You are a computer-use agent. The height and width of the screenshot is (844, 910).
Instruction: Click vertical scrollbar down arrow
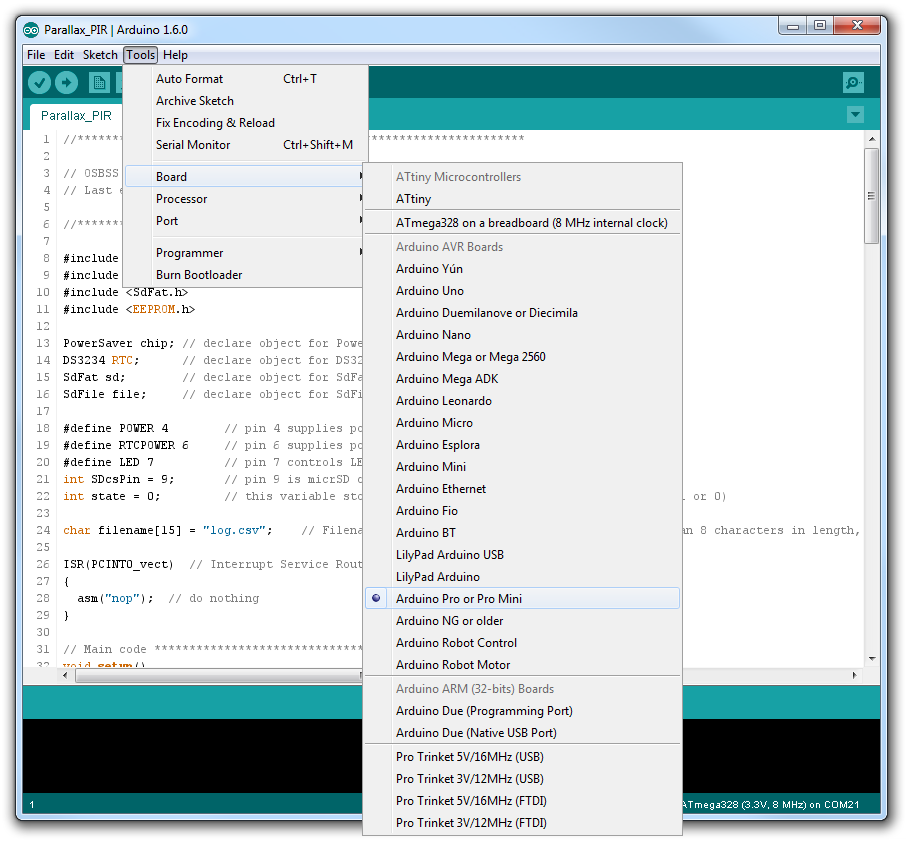[x=872, y=659]
